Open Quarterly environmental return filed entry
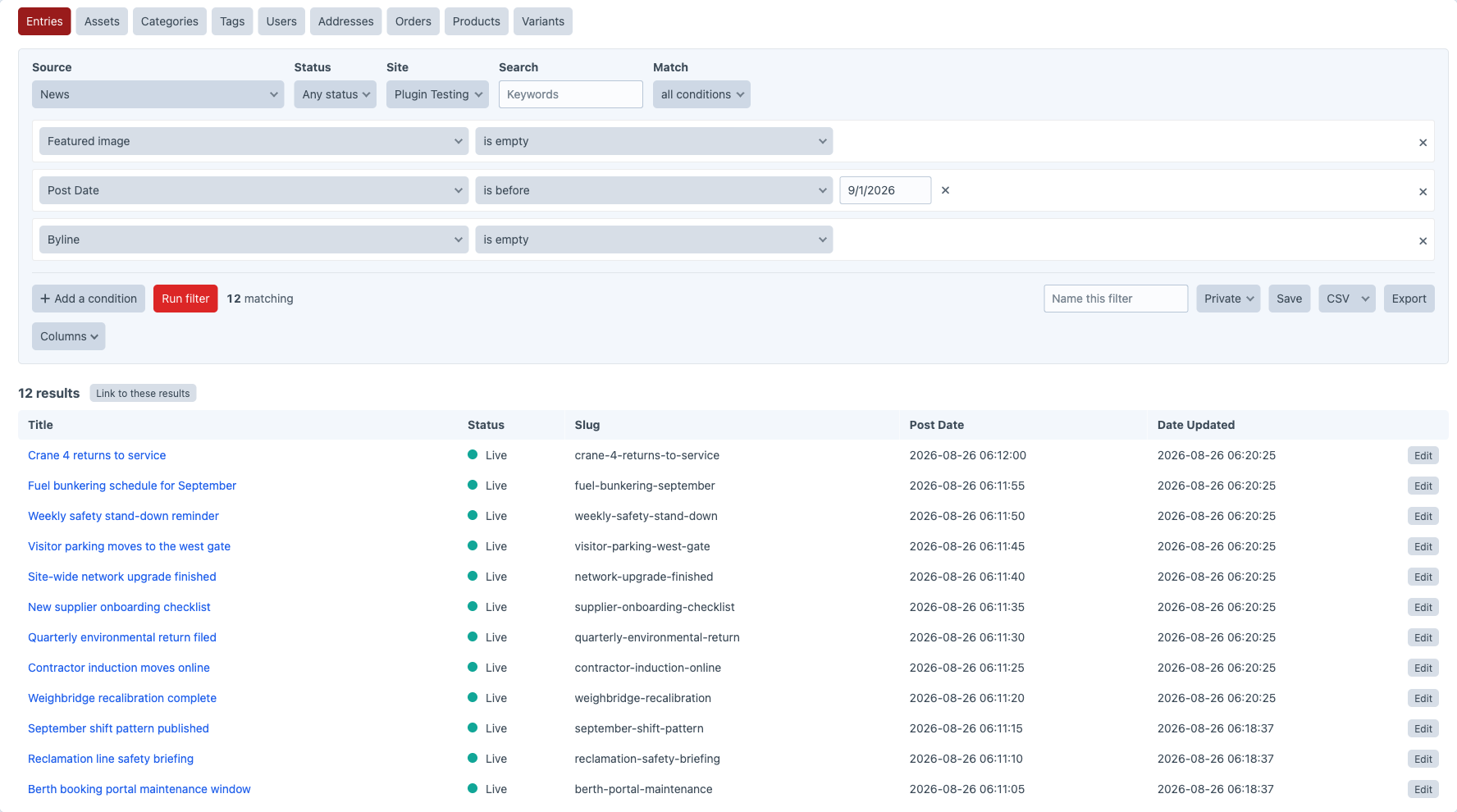Screen dimensions: 1457x812 pos(122,637)
